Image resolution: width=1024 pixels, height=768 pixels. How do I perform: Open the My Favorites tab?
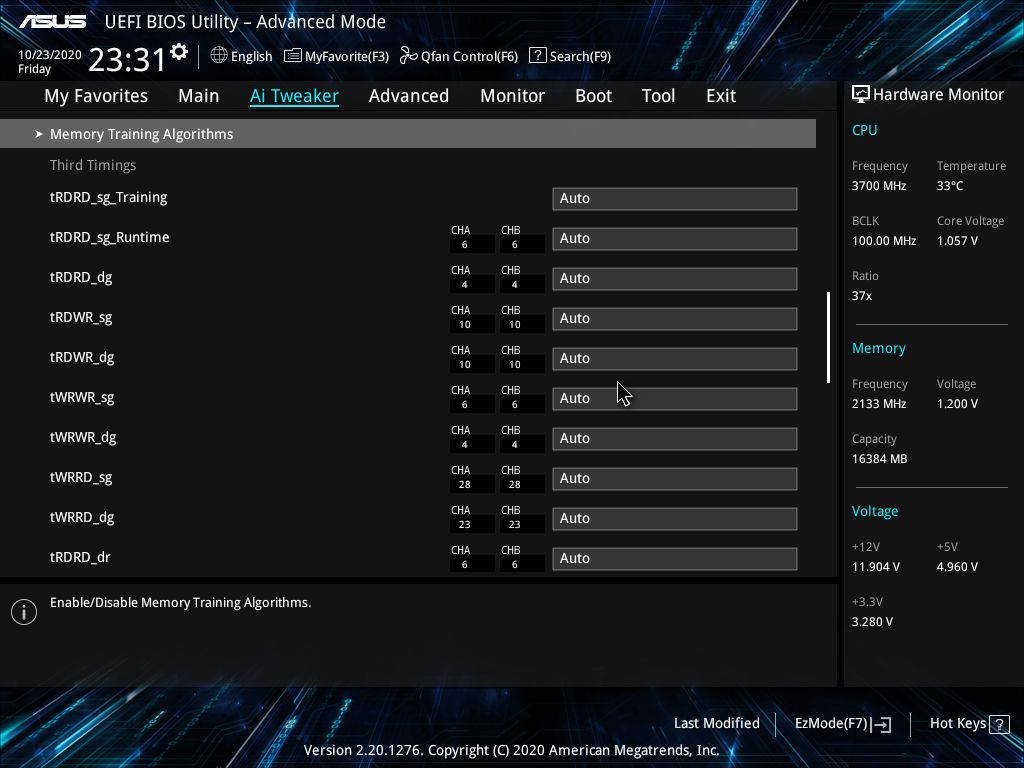pos(96,96)
